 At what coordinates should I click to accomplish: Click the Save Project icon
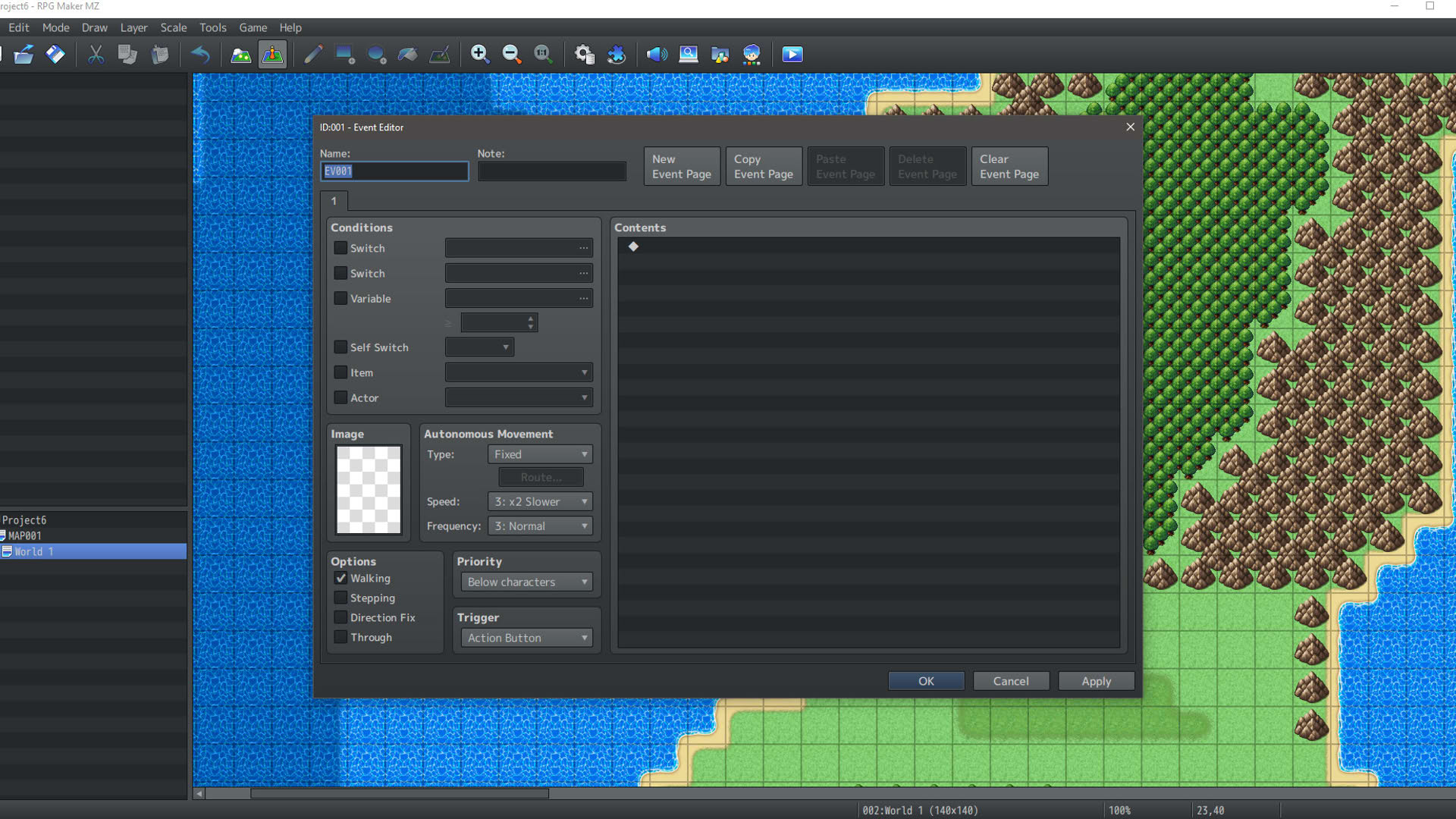(x=55, y=55)
